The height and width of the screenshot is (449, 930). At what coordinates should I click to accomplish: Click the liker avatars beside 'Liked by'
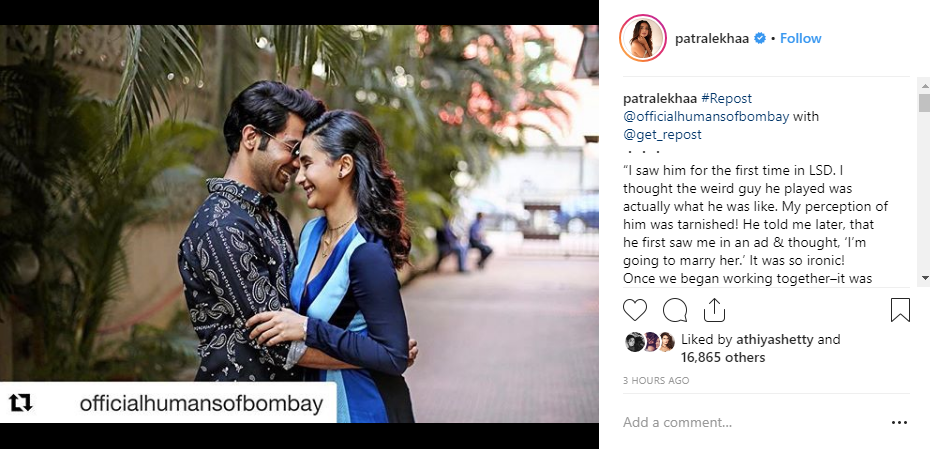tap(650, 342)
